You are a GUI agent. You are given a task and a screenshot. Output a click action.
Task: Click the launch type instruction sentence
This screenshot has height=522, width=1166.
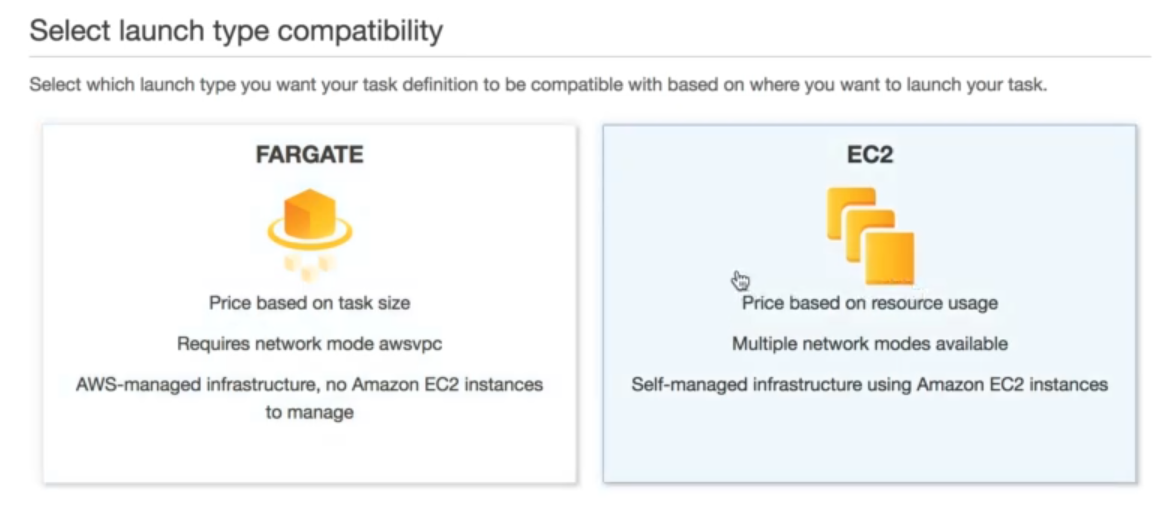coord(538,85)
